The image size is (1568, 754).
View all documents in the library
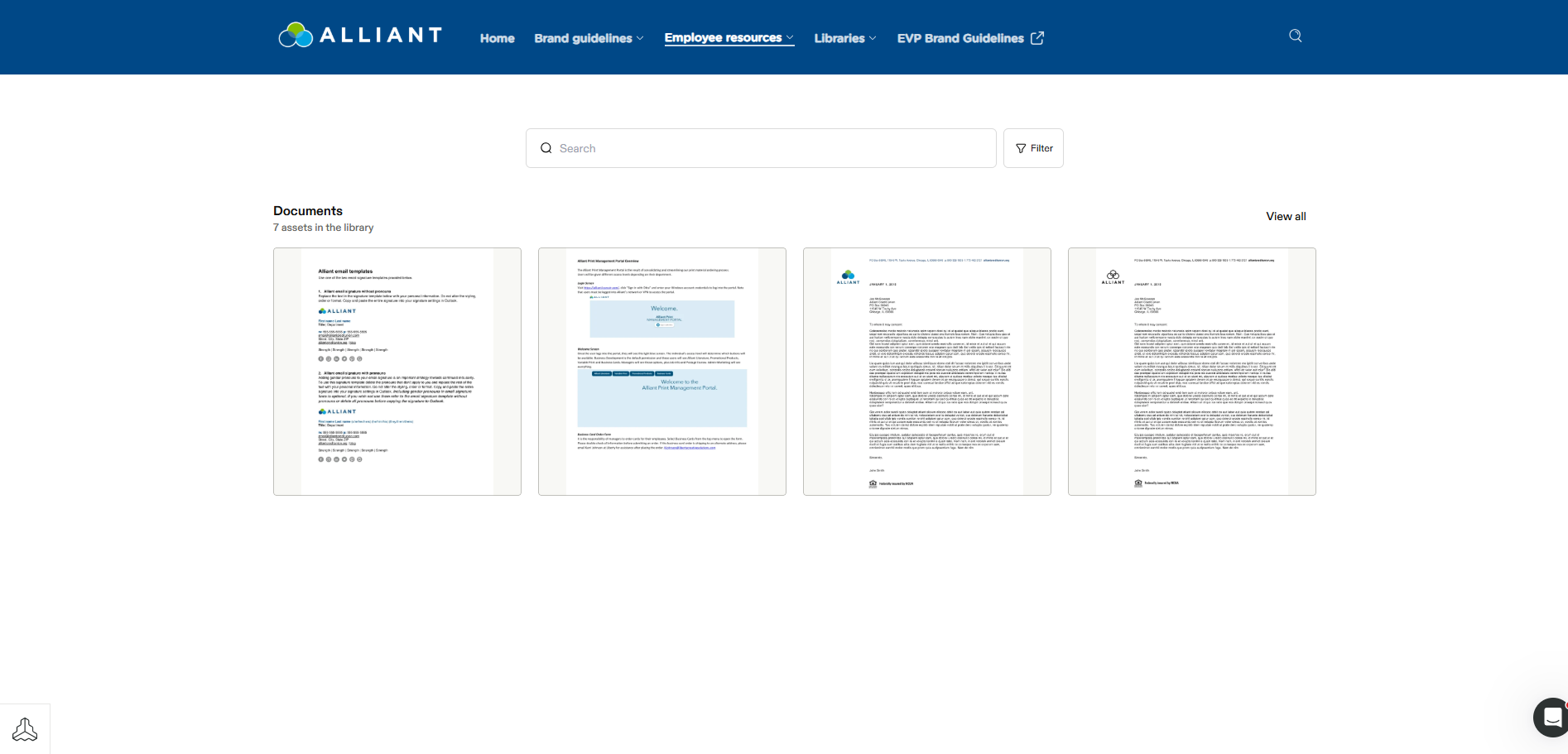tap(1286, 216)
